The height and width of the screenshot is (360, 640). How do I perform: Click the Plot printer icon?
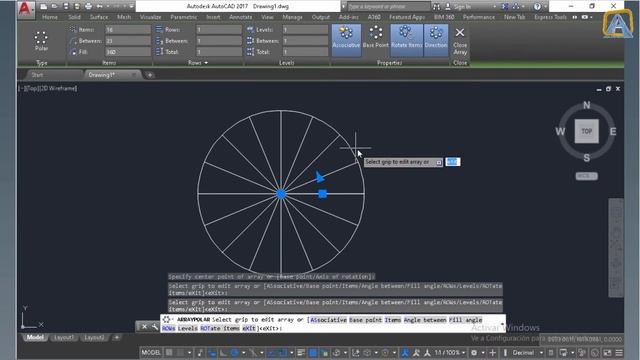[x=88, y=7]
